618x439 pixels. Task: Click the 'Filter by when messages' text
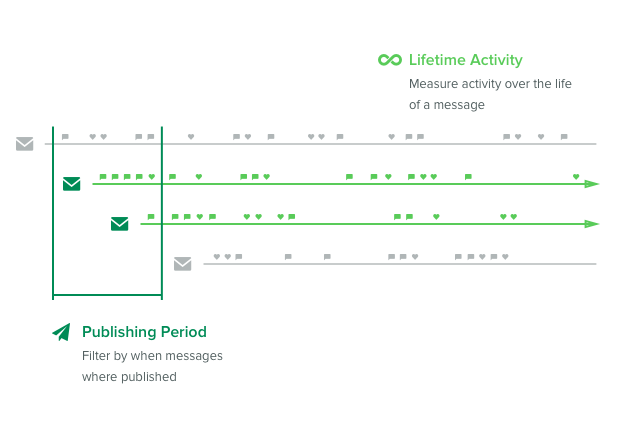(152, 356)
